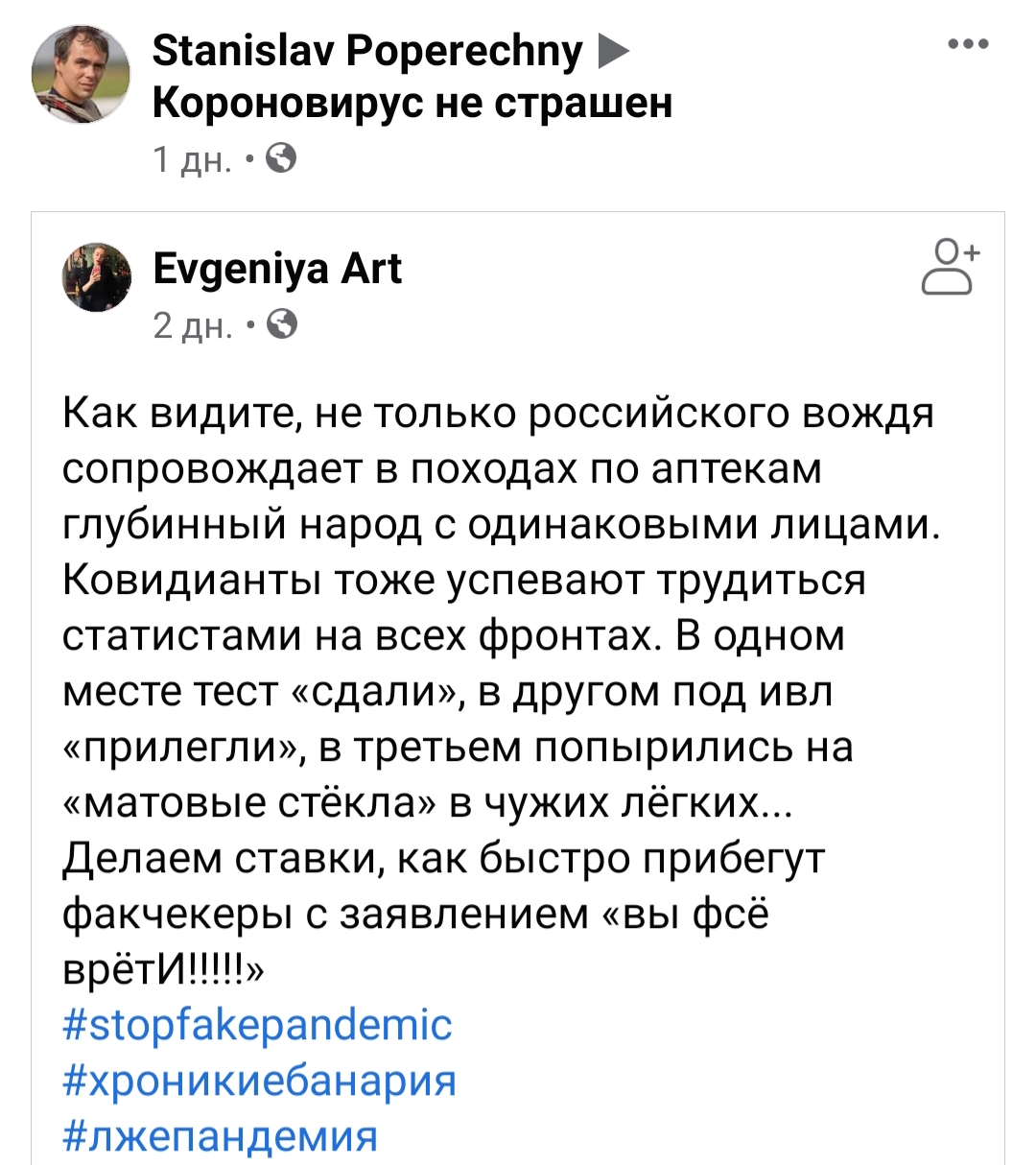
Task: Open the #хроникиебанария hashtag
Action: pos(259,1080)
